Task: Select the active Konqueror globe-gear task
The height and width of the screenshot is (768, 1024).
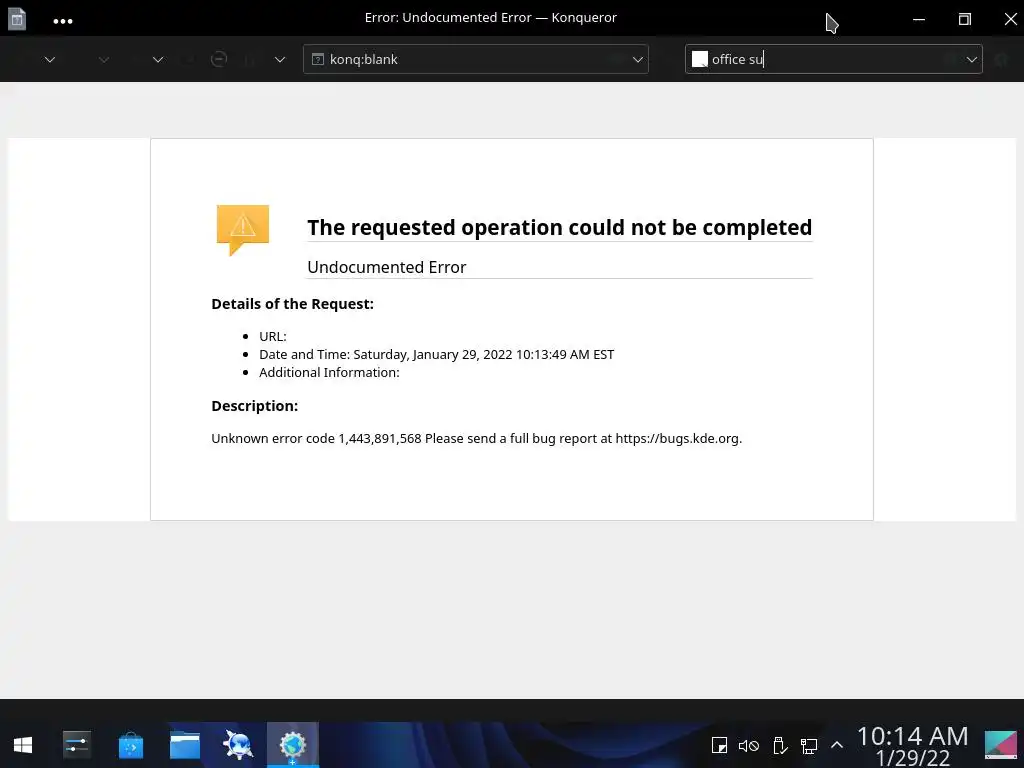Action: pos(293,744)
